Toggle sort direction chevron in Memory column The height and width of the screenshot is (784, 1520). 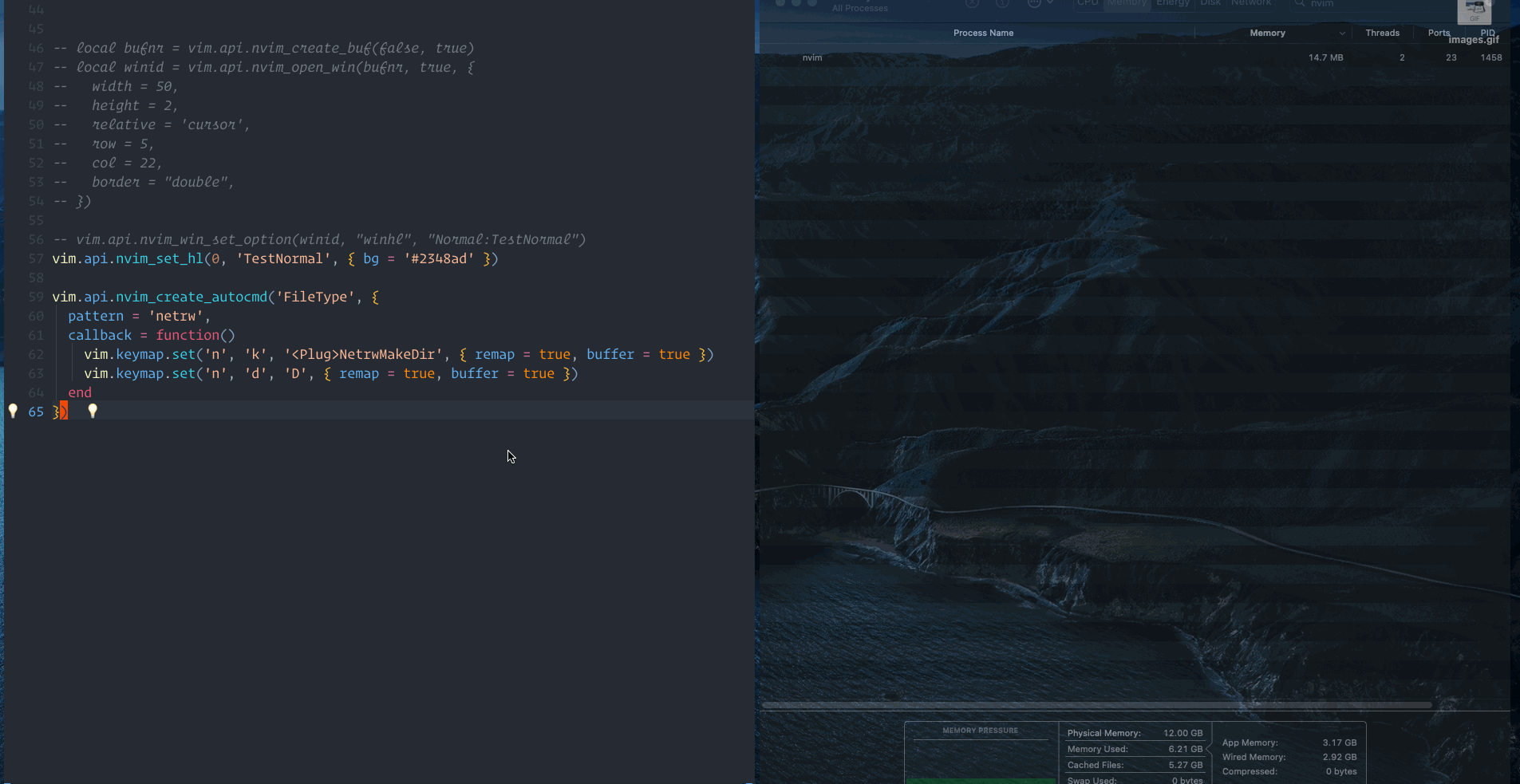(x=1342, y=33)
